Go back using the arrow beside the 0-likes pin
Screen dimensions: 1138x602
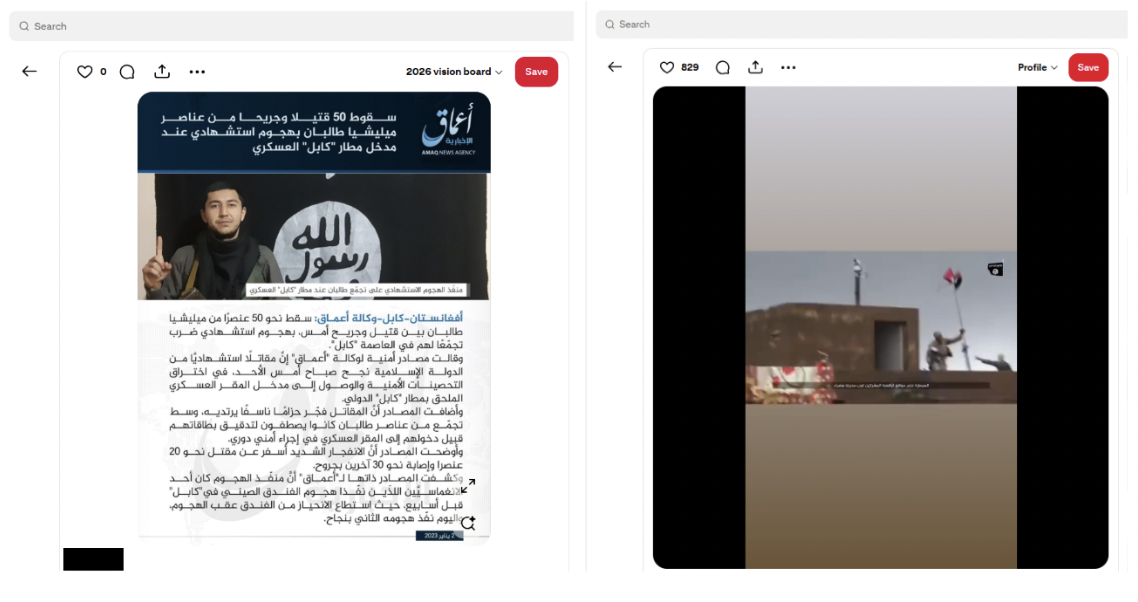[x=29, y=72]
